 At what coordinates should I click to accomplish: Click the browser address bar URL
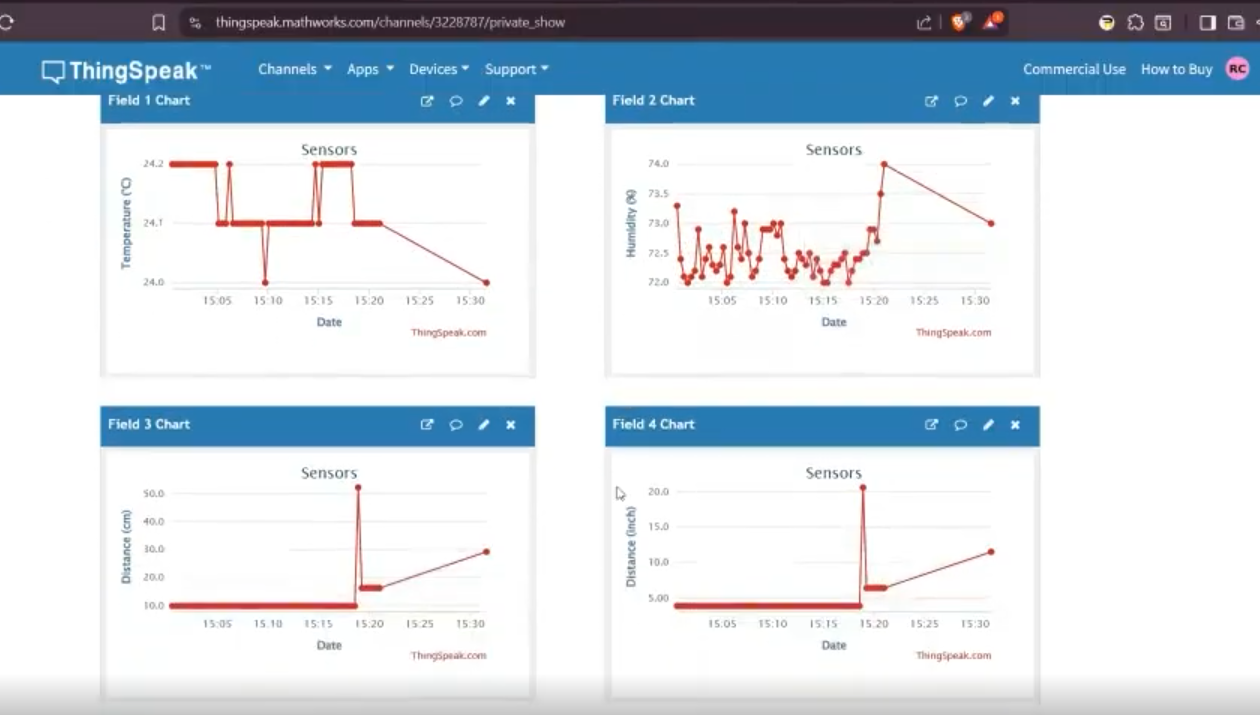(390, 22)
